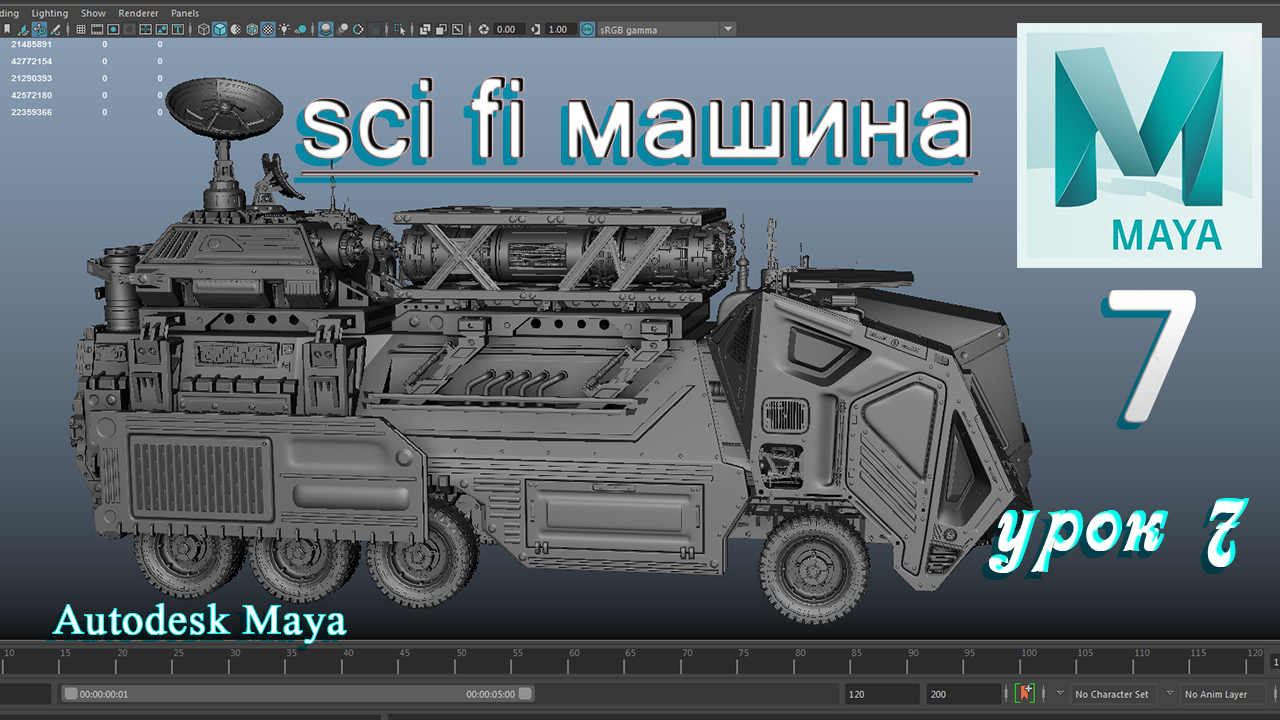
Task: Click the exposure value field 0.00
Action: 509,29
